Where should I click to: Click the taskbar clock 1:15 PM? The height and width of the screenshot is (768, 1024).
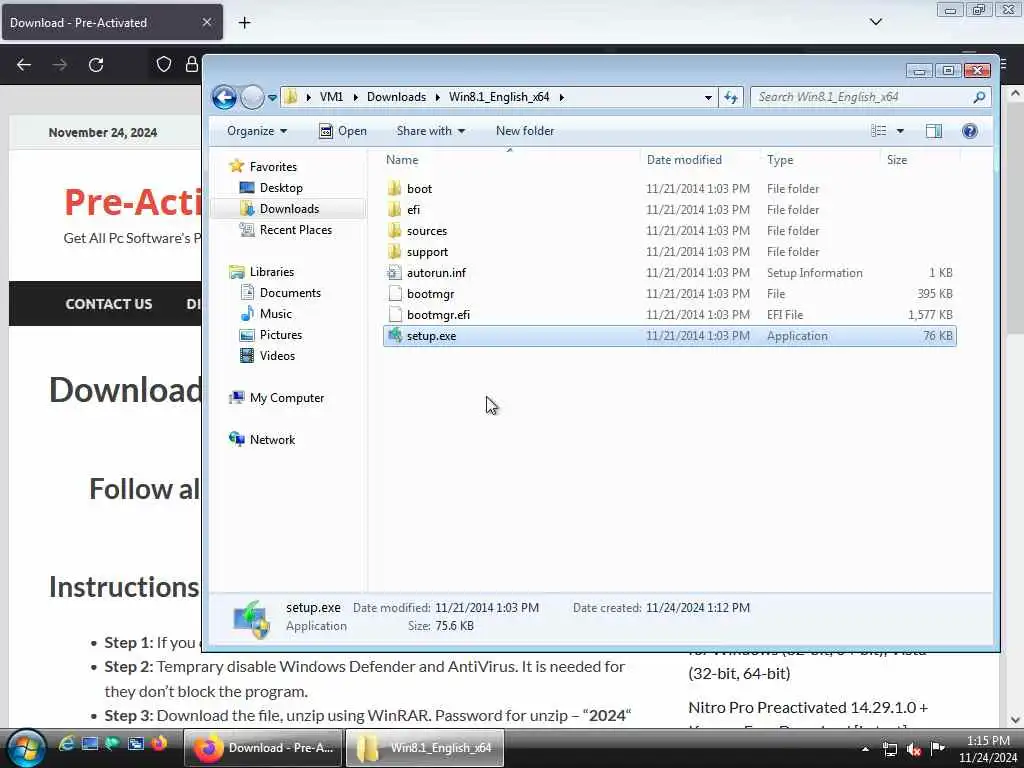[988, 741]
